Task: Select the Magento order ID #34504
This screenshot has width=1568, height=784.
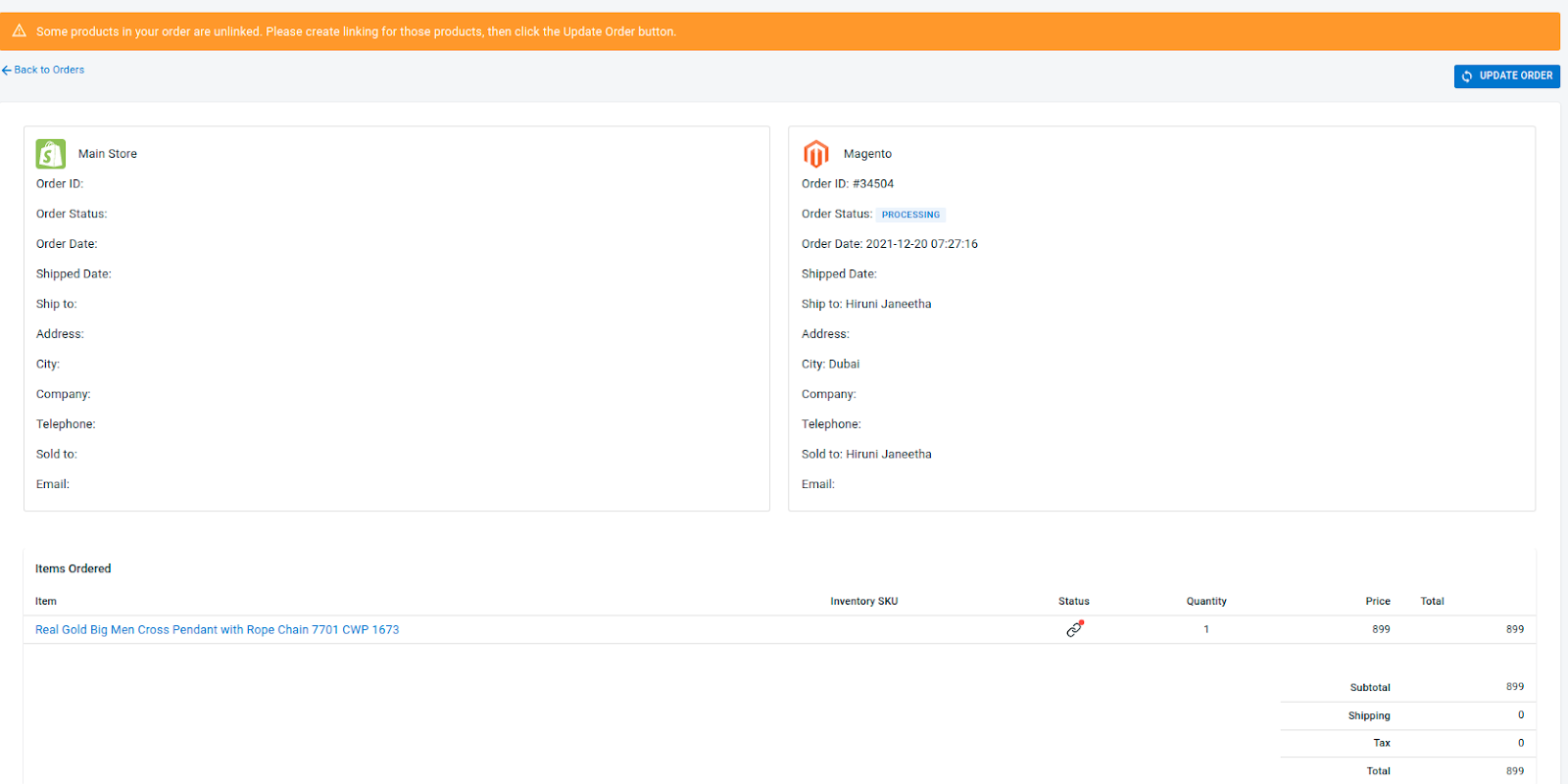Action: [x=872, y=184]
